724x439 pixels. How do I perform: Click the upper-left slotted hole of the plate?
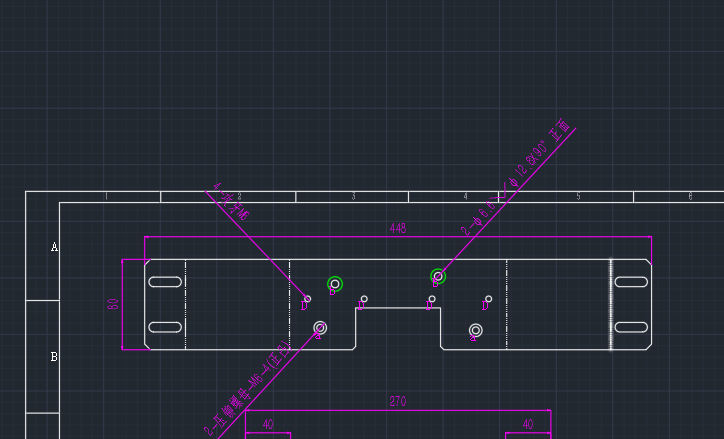[165, 282]
